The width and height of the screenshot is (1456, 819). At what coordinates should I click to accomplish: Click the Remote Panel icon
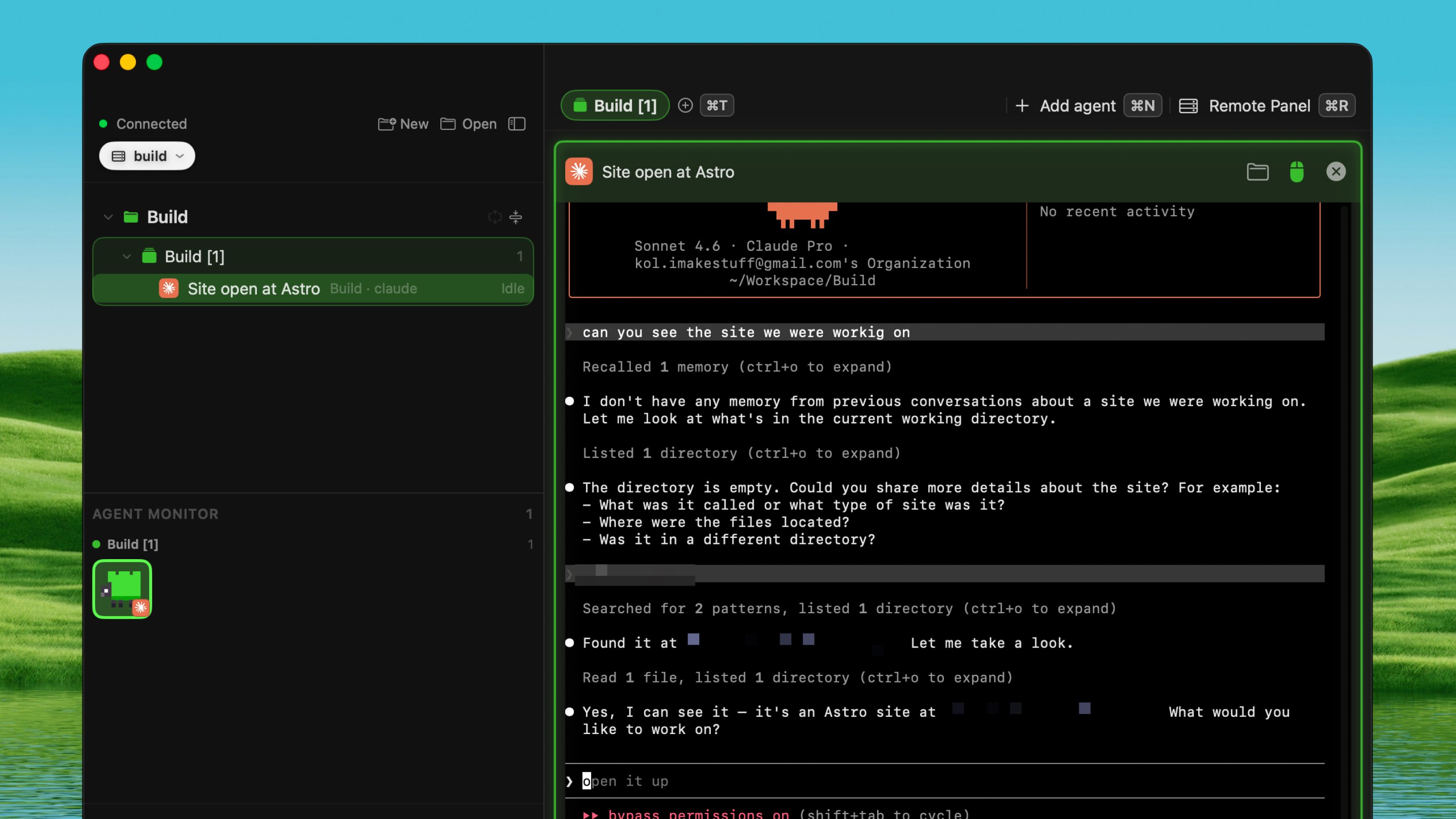tap(1188, 106)
